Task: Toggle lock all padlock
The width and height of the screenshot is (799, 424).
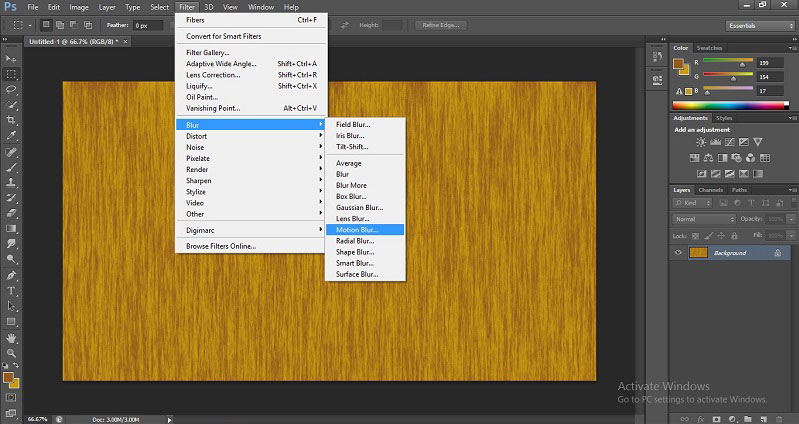Action: click(734, 236)
